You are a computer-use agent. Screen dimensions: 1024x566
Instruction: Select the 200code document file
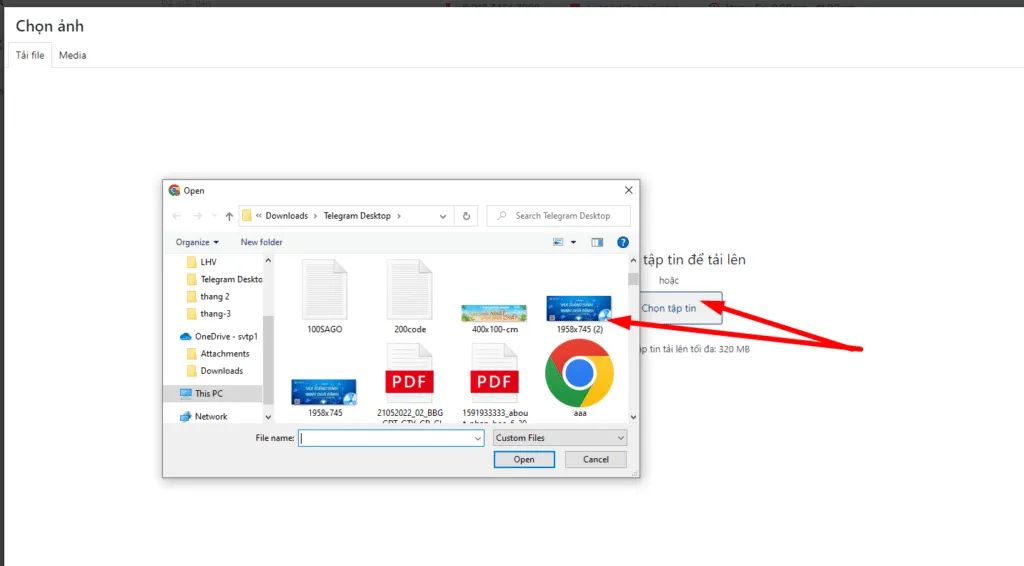pyautogui.click(x=409, y=291)
